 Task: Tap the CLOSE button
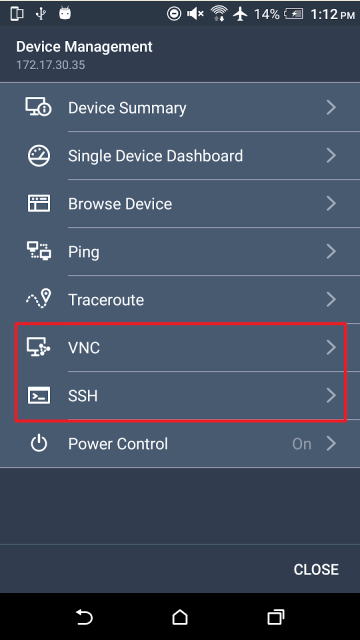tap(316, 569)
